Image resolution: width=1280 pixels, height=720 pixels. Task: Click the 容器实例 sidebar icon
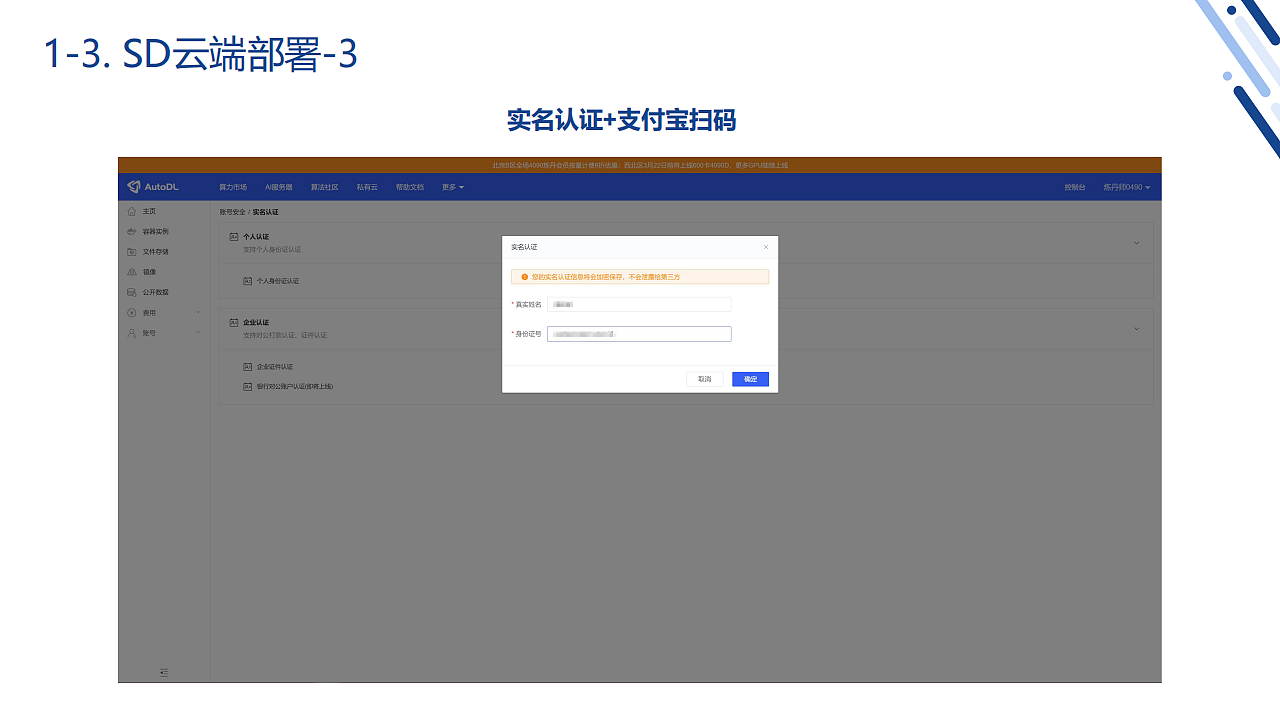point(132,231)
